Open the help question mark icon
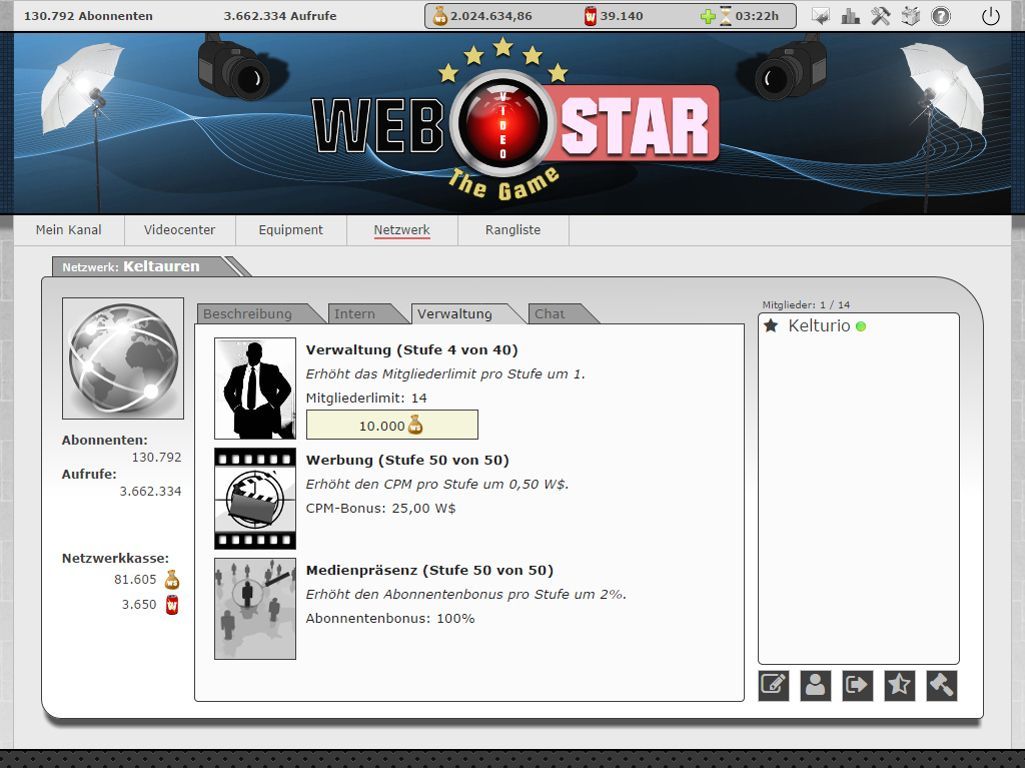The image size is (1025, 768). point(940,16)
